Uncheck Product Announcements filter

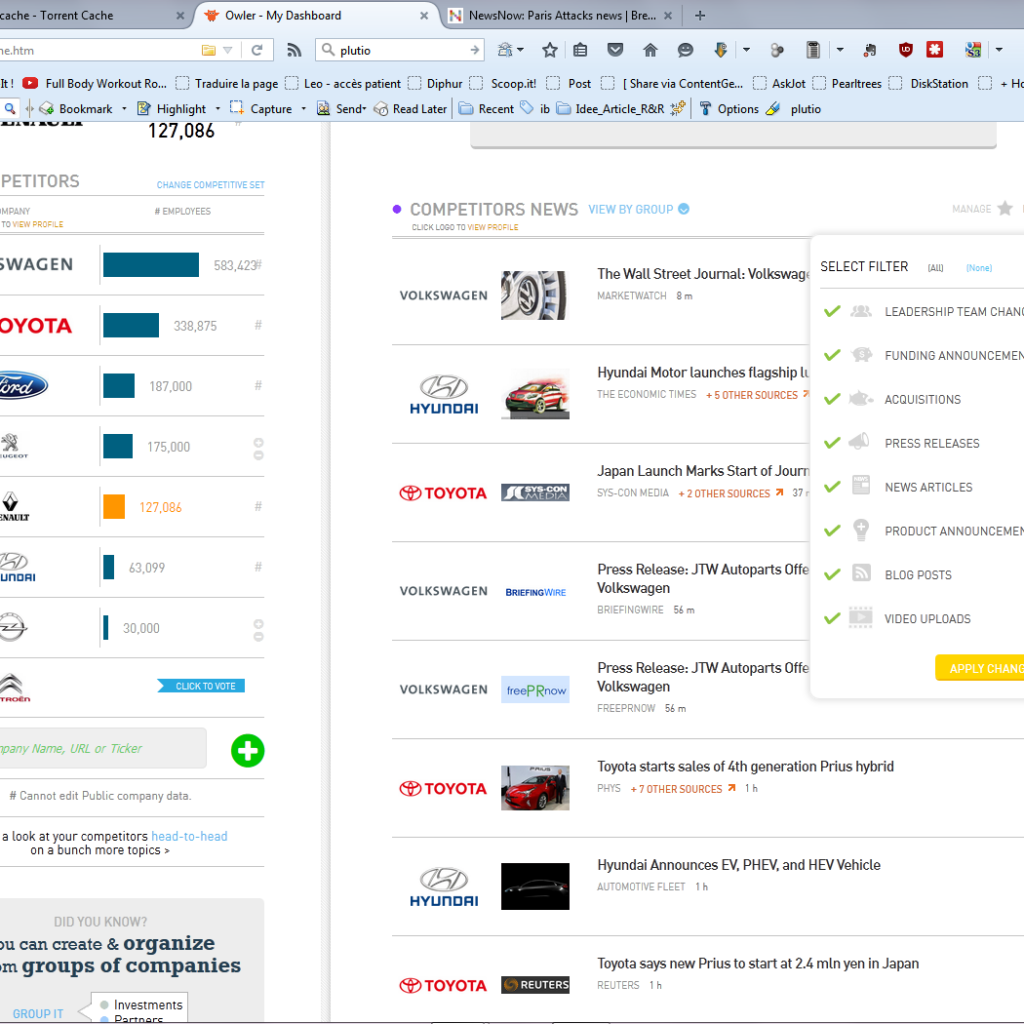pos(832,530)
